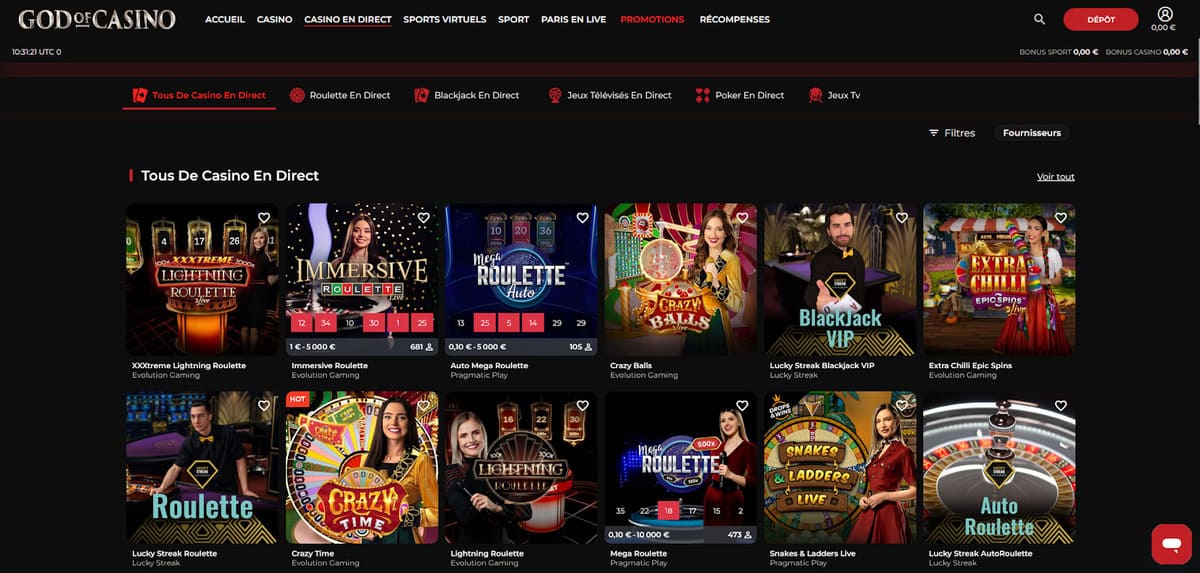Favorite Mega Roulette with heart icon

[x=742, y=405]
